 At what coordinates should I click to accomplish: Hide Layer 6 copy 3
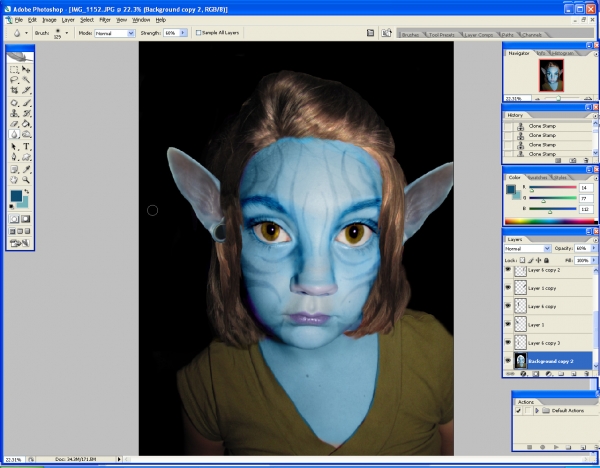508,342
